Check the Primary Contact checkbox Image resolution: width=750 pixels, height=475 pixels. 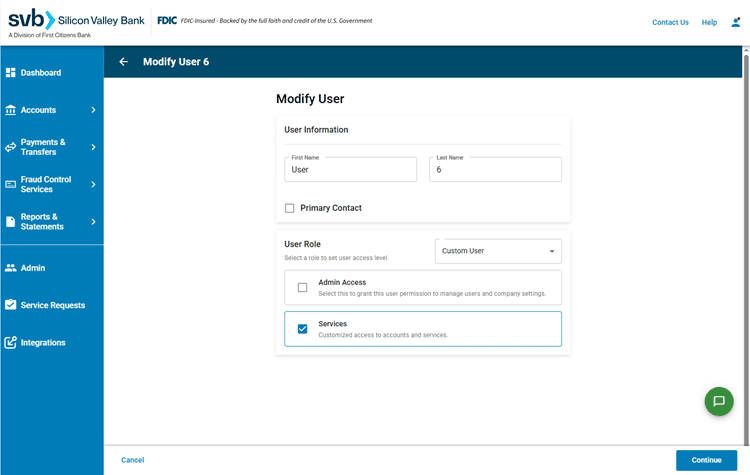click(x=289, y=208)
